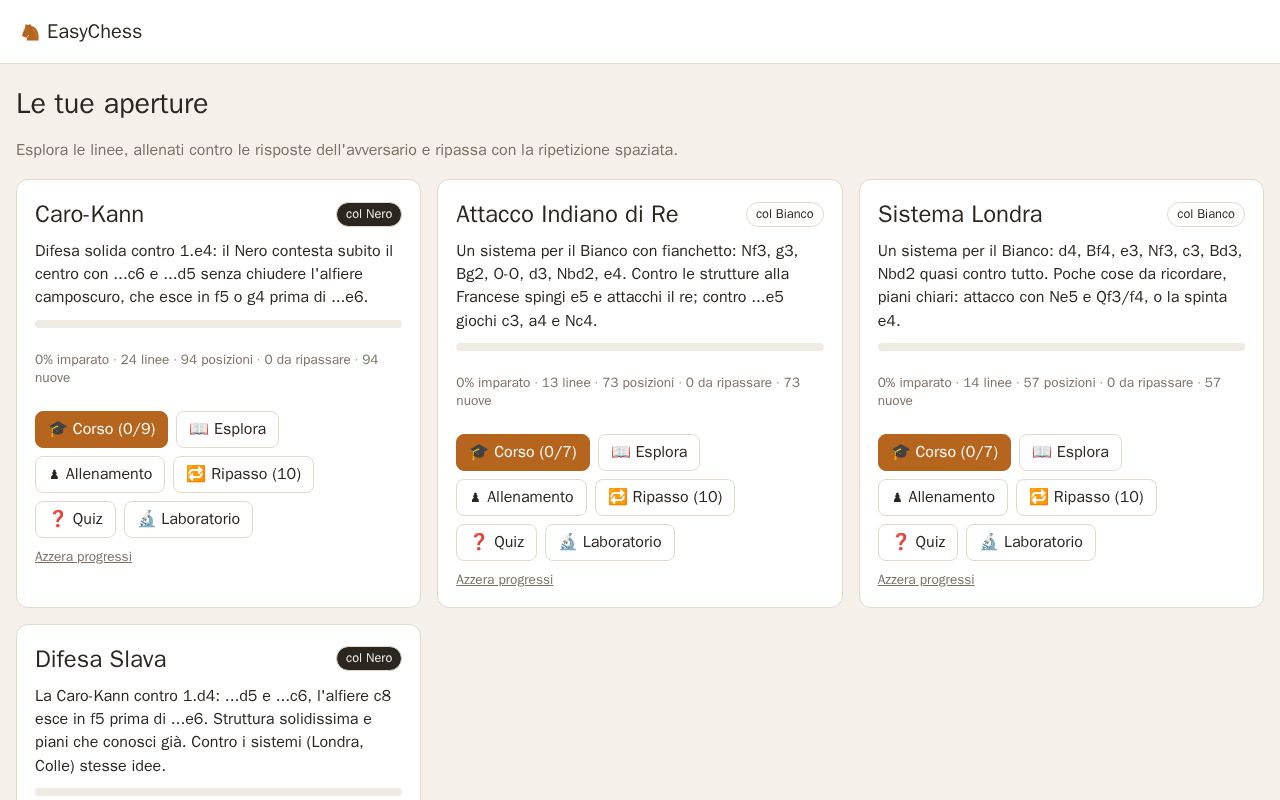Click the EasyChess brand name

coord(94,32)
